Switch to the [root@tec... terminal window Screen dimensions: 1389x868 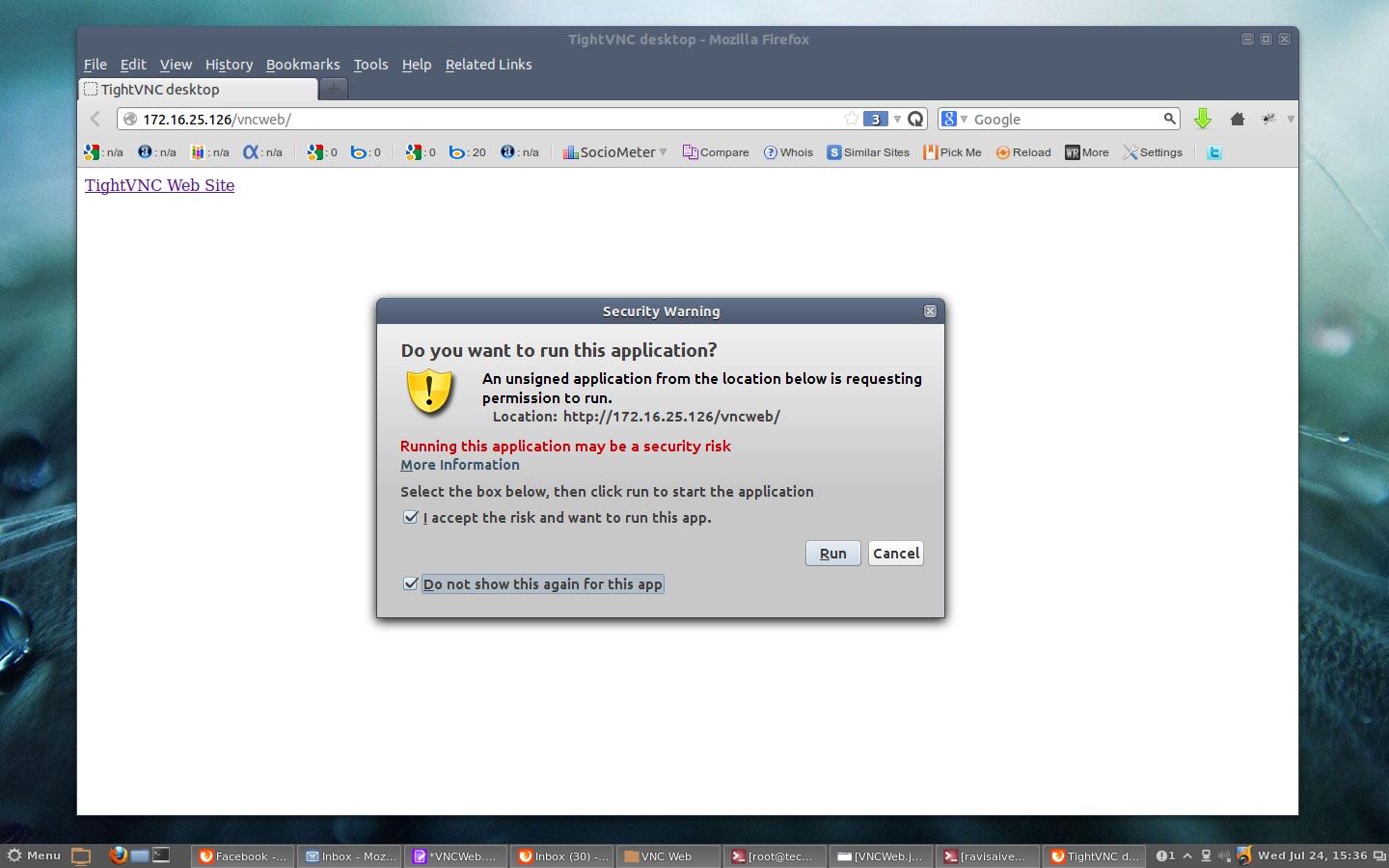pyautogui.click(x=775, y=855)
